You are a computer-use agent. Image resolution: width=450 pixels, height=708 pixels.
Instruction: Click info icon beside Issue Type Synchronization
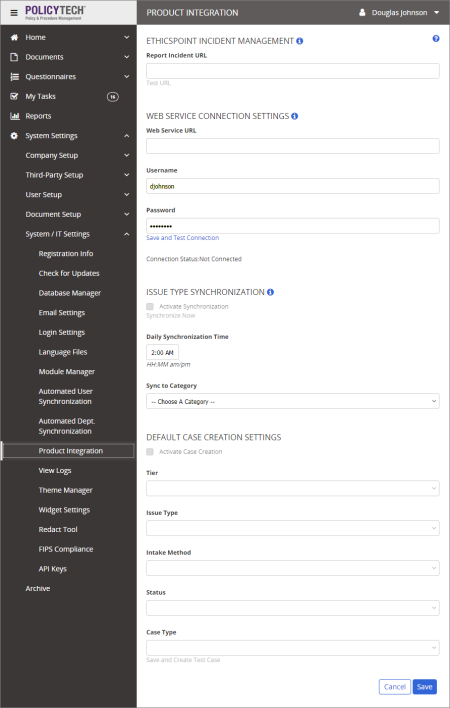(x=270, y=292)
